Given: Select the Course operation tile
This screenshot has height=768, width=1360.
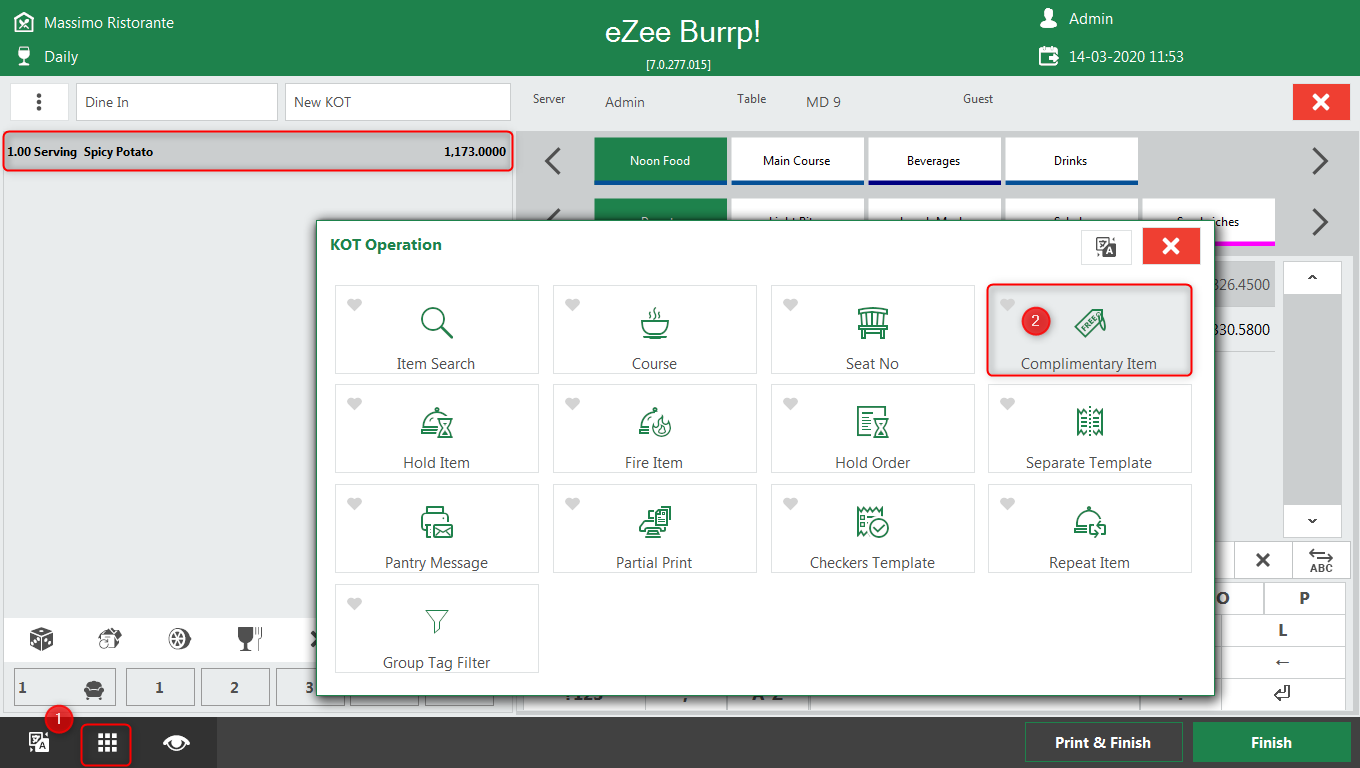Looking at the screenshot, I should pyautogui.click(x=654, y=330).
